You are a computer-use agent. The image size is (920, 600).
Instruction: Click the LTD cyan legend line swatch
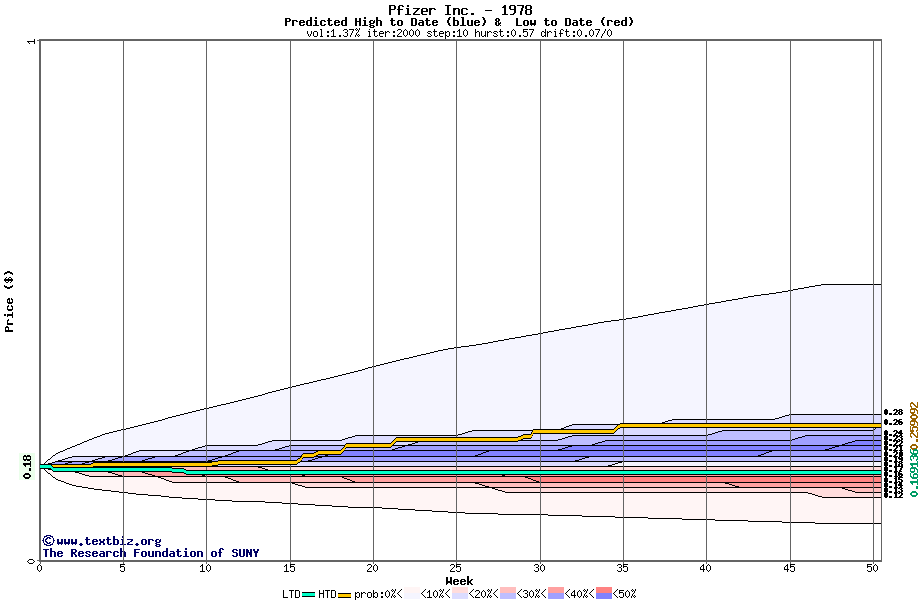309,595
